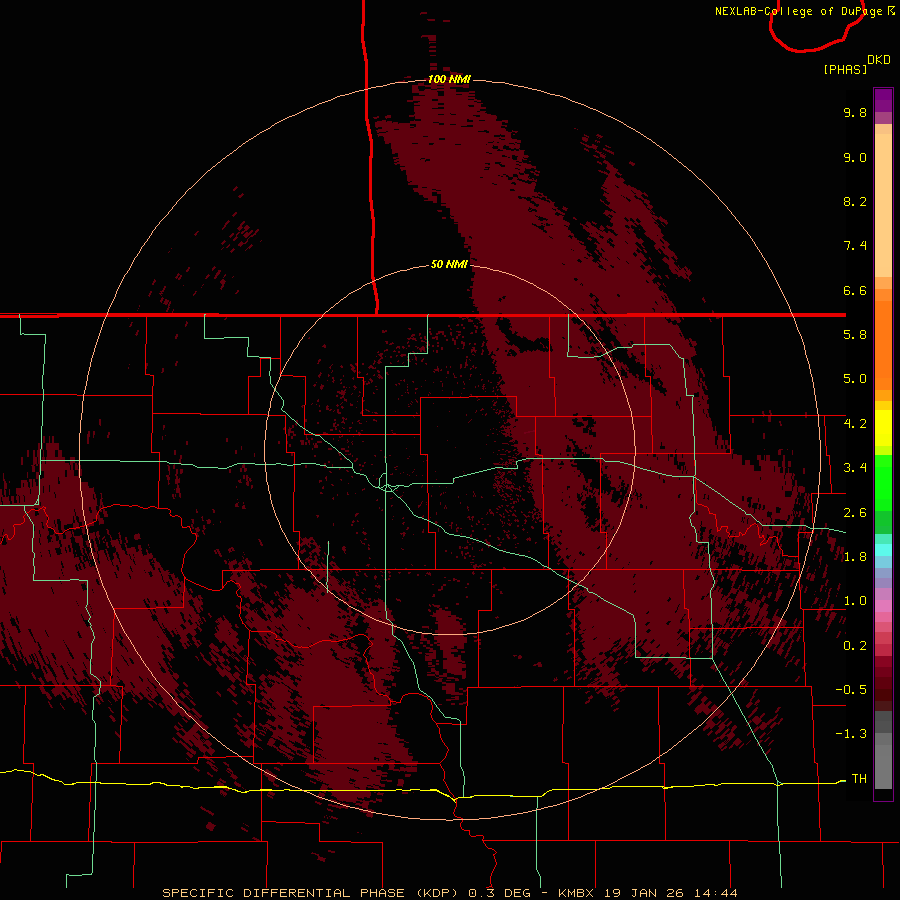Click the '50 NMI' range ring label

point(449,264)
